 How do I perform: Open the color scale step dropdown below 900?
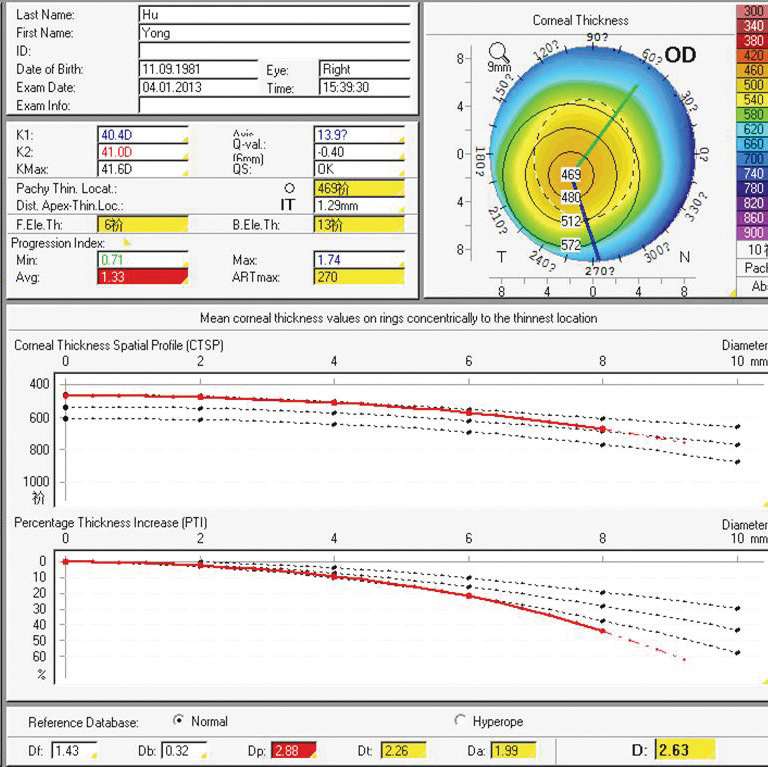(x=752, y=249)
